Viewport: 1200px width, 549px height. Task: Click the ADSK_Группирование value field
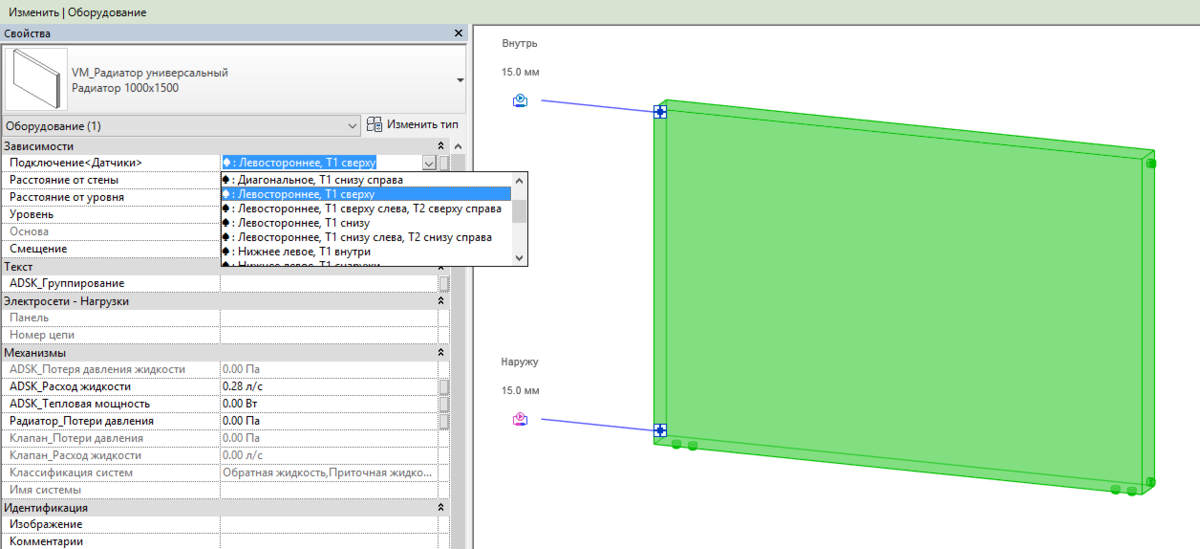pos(329,284)
